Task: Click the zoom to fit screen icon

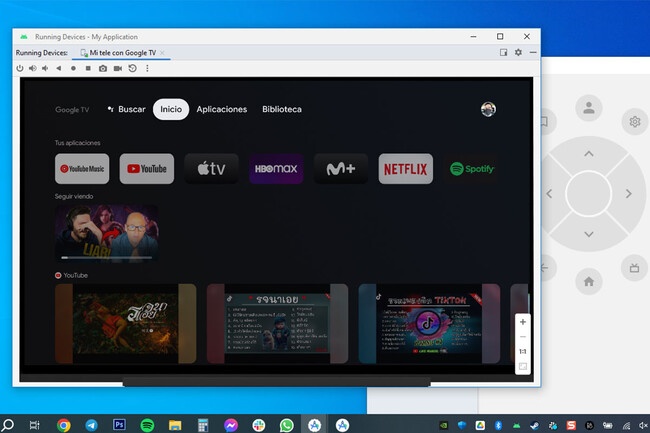Action: point(523,367)
